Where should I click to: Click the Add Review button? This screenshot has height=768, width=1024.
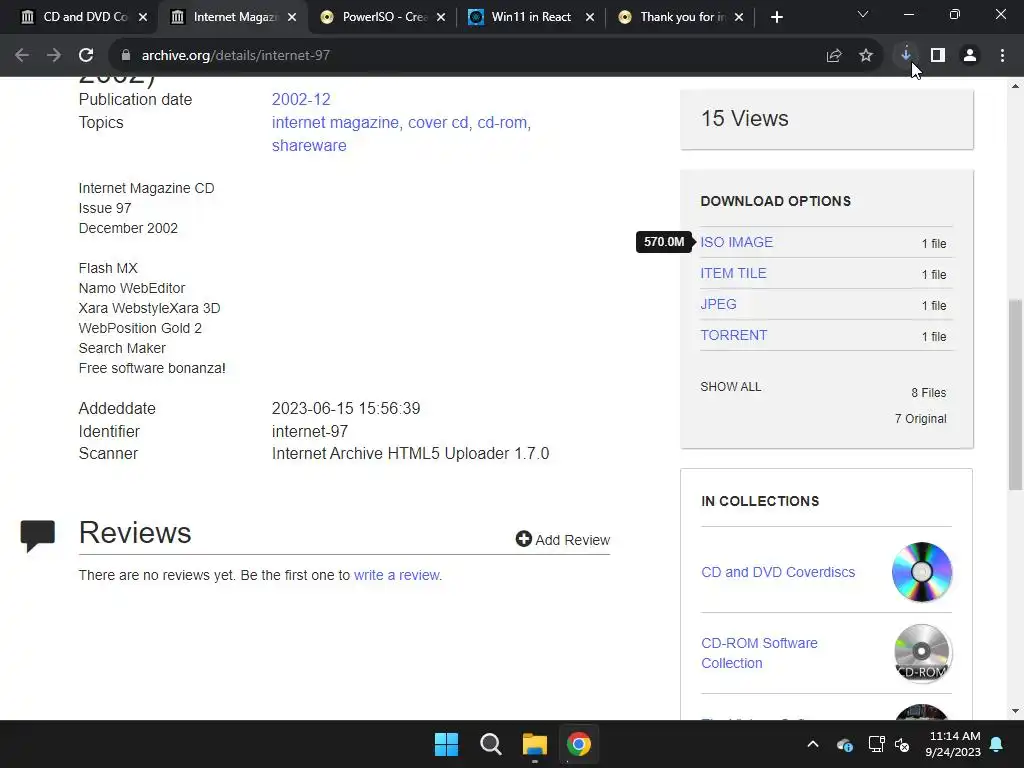[563, 539]
